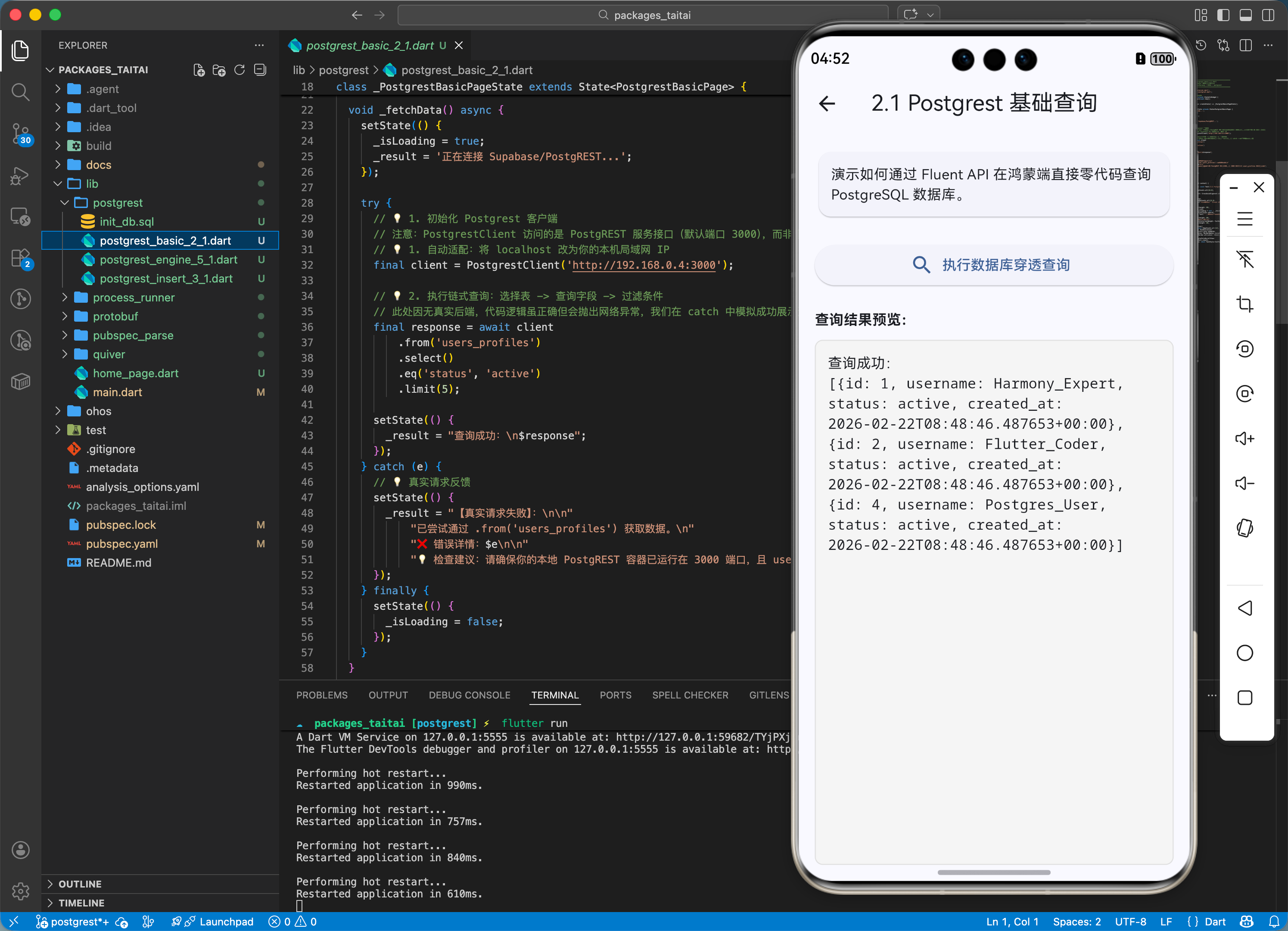Click New File icon in Explorer header

(x=199, y=70)
